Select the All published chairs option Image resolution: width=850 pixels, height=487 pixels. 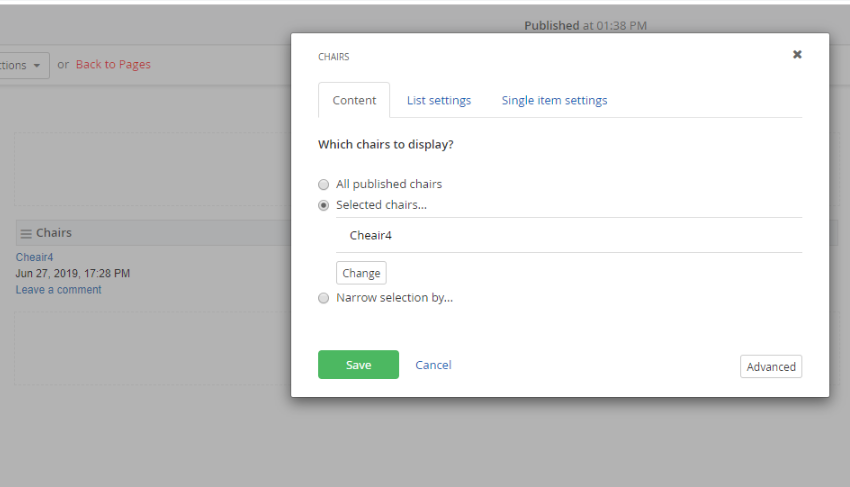coord(324,184)
